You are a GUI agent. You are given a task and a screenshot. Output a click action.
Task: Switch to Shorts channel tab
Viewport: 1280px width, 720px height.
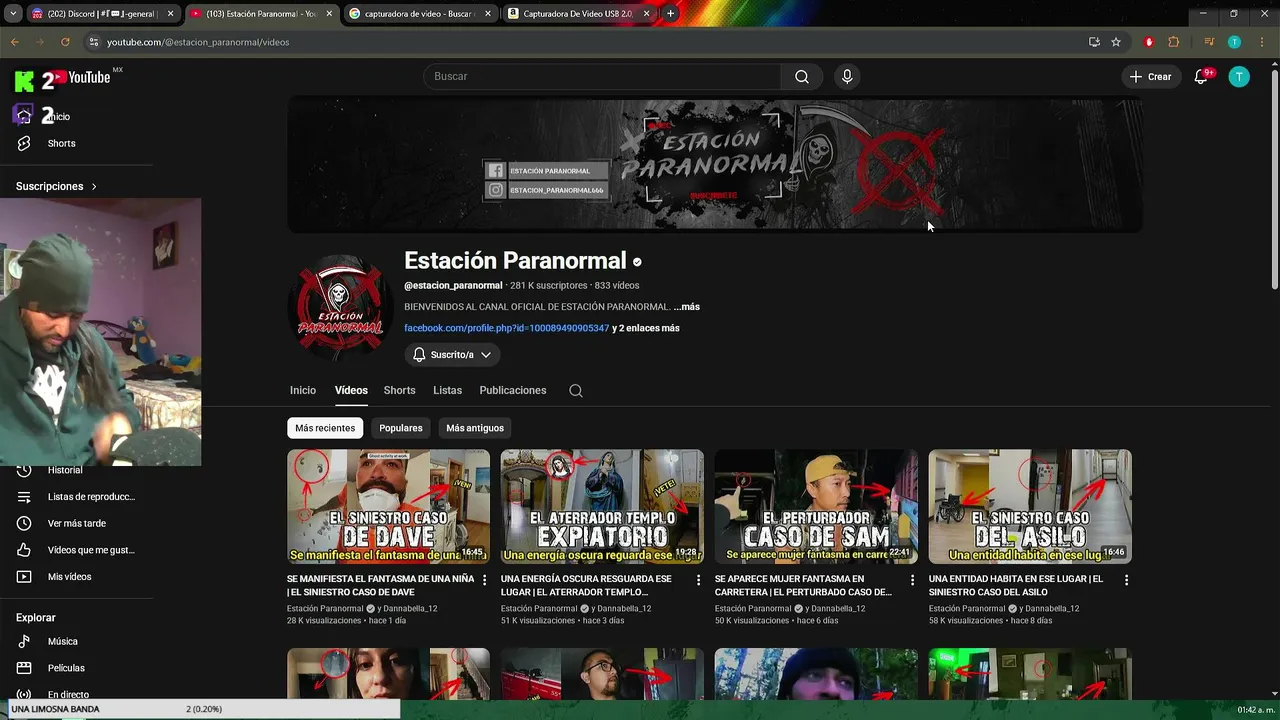click(399, 390)
